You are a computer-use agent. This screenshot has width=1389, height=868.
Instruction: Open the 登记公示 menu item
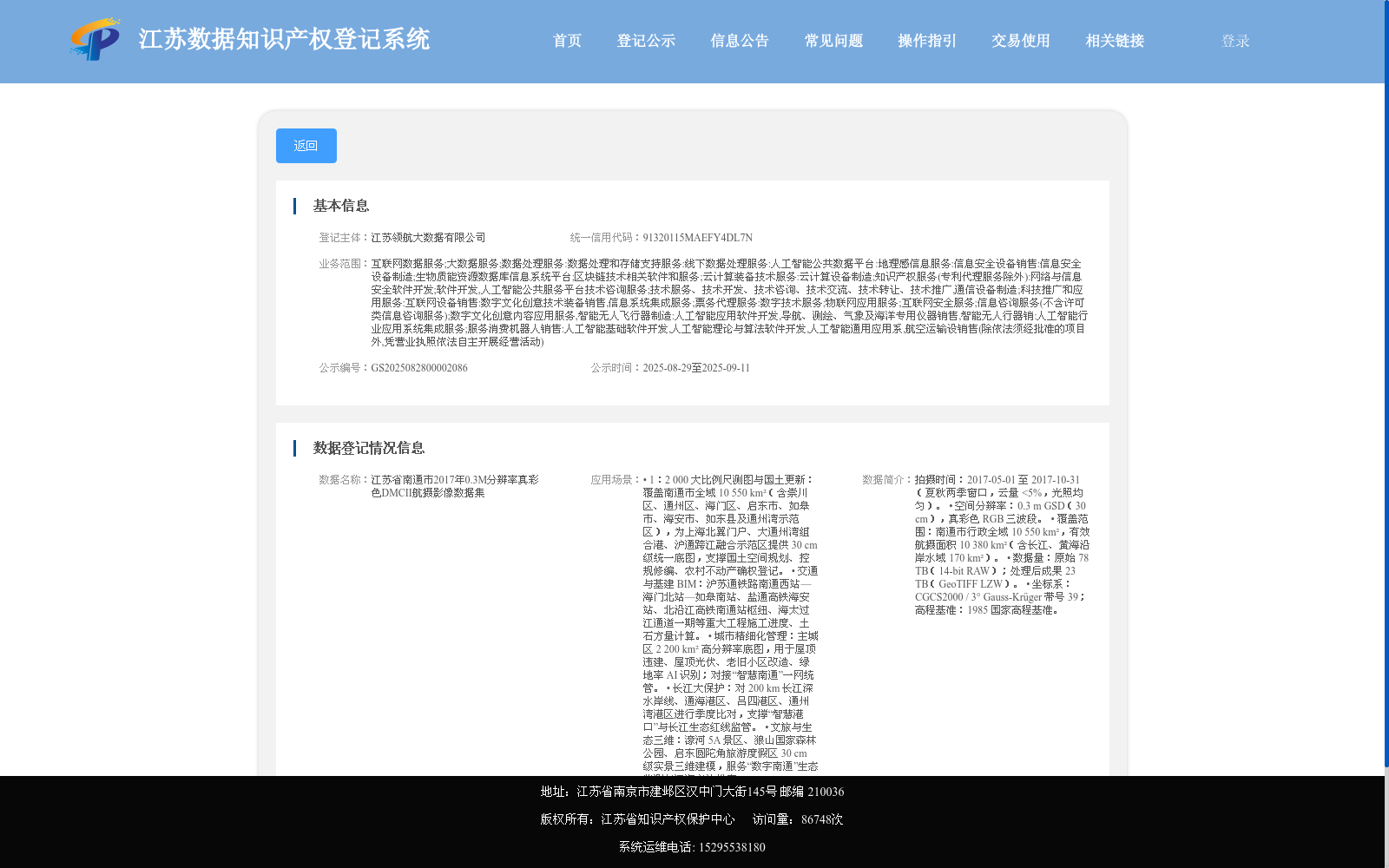(646, 41)
